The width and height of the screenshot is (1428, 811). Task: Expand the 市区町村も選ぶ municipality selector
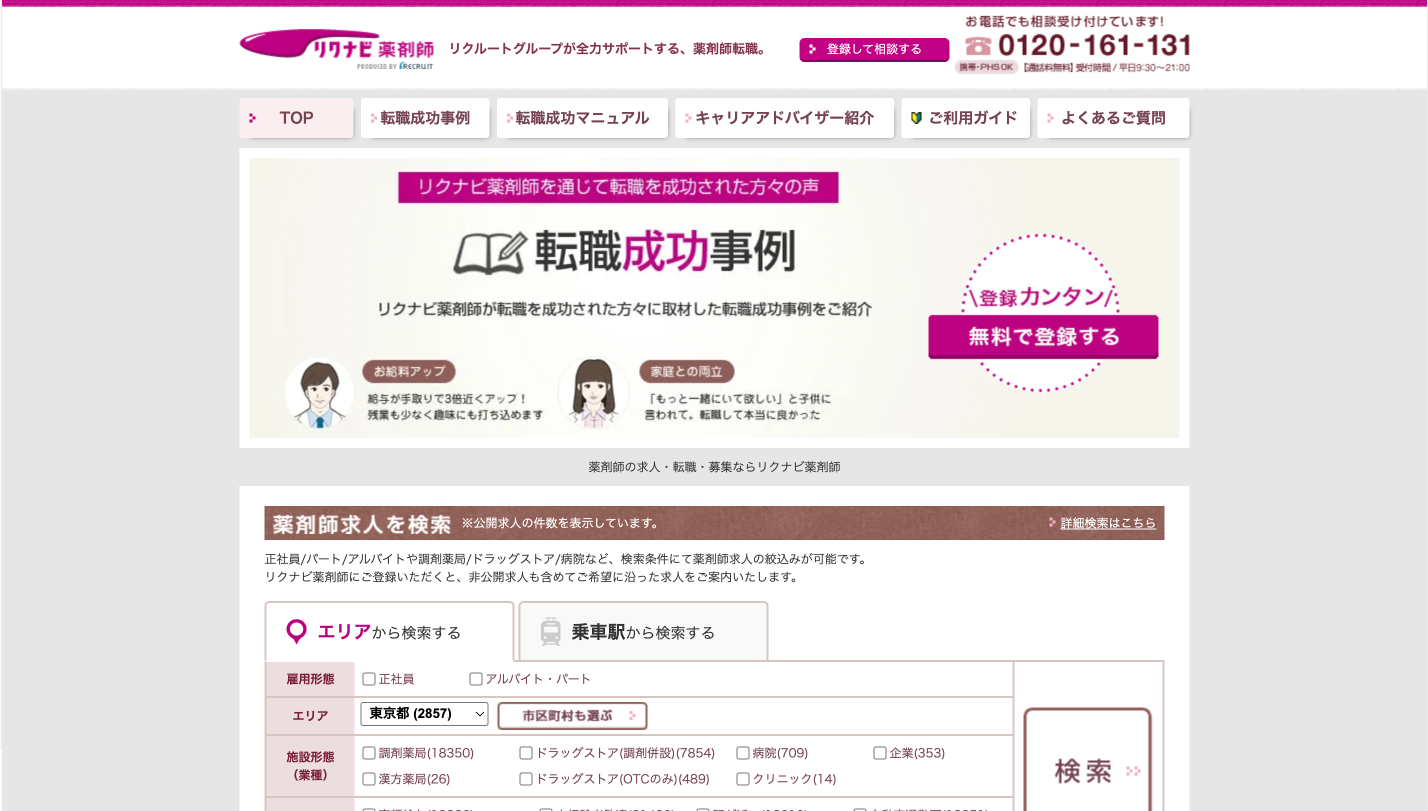[x=571, y=716]
